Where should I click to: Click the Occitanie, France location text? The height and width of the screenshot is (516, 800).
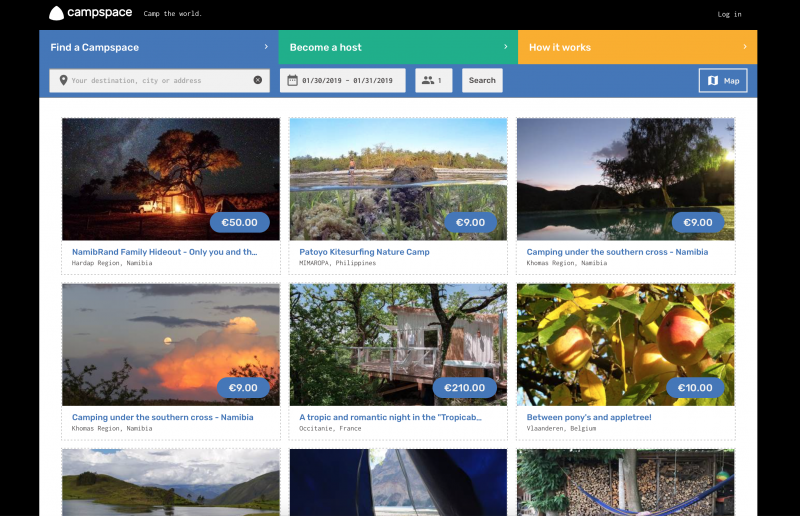[330, 428]
